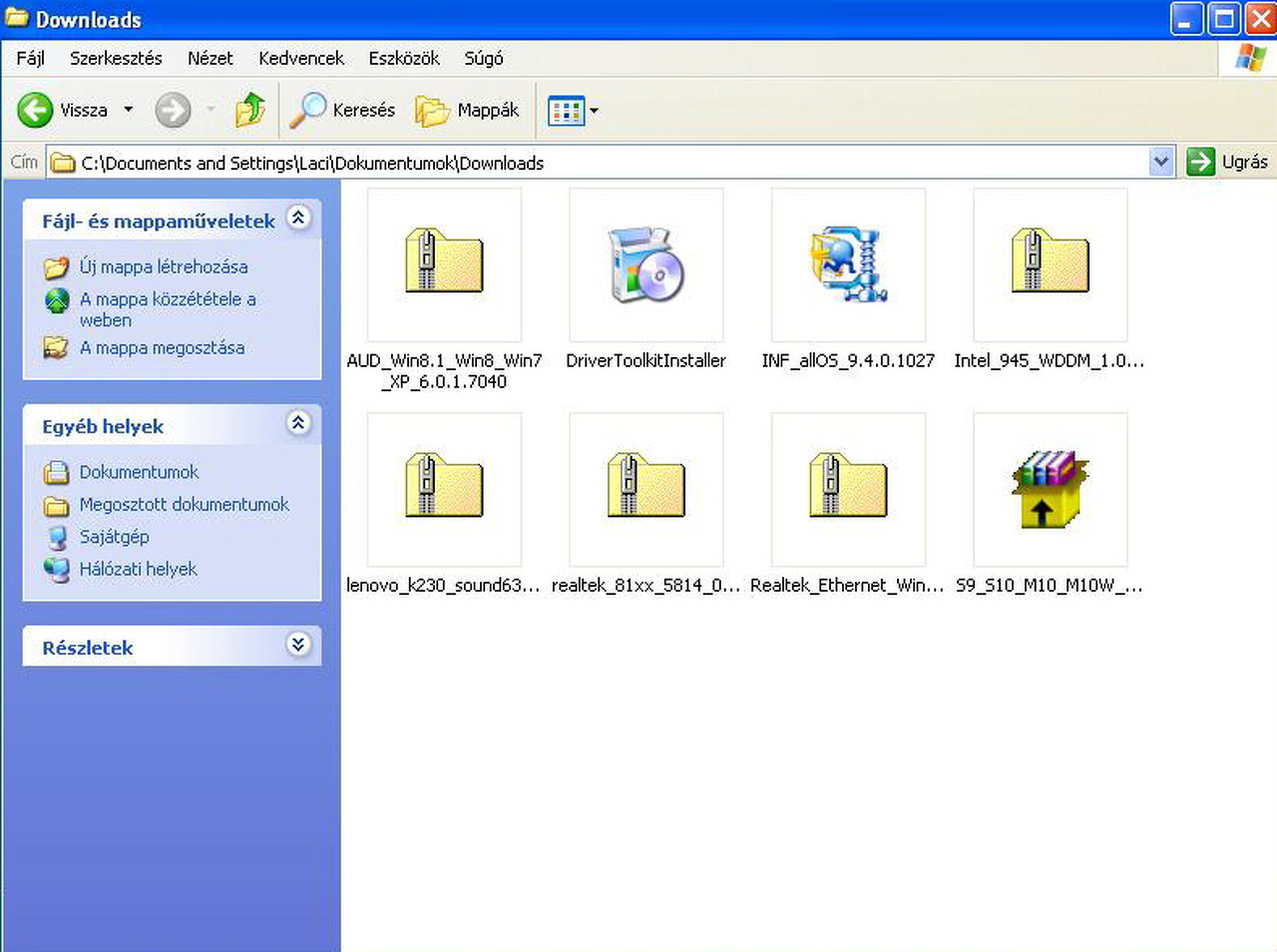The image size is (1277, 952).
Task: Click the Sajátgép computer icon
Action: [x=57, y=537]
